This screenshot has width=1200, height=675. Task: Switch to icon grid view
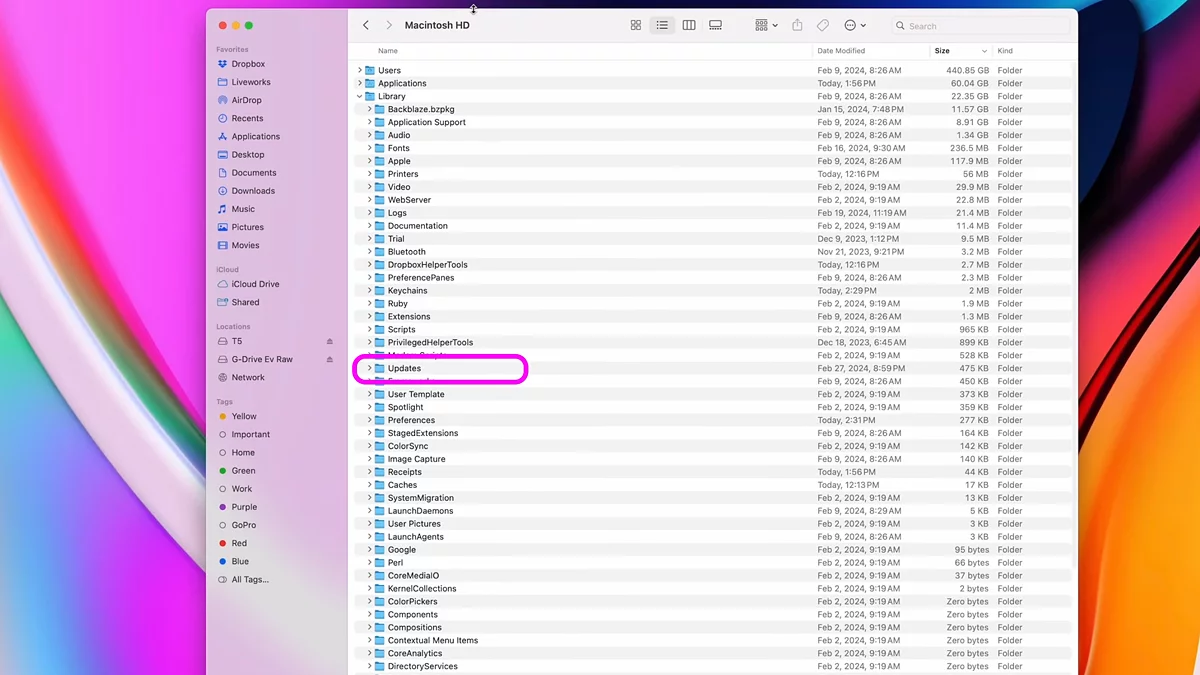click(636, 25)
